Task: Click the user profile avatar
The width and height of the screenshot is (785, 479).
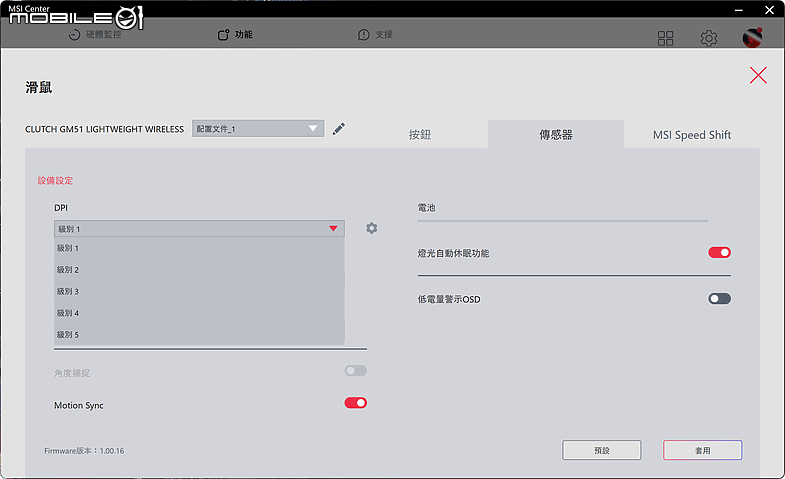Action: [x=752, y=38]
